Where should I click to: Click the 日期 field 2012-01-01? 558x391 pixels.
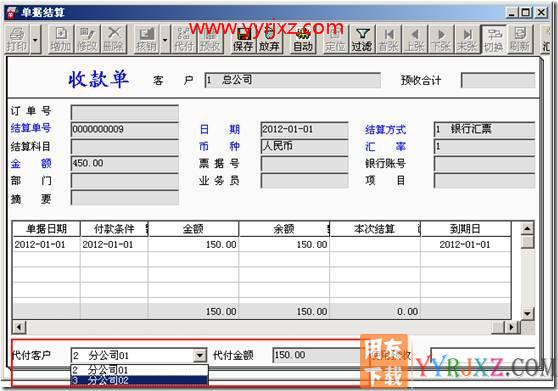(304, 129)
